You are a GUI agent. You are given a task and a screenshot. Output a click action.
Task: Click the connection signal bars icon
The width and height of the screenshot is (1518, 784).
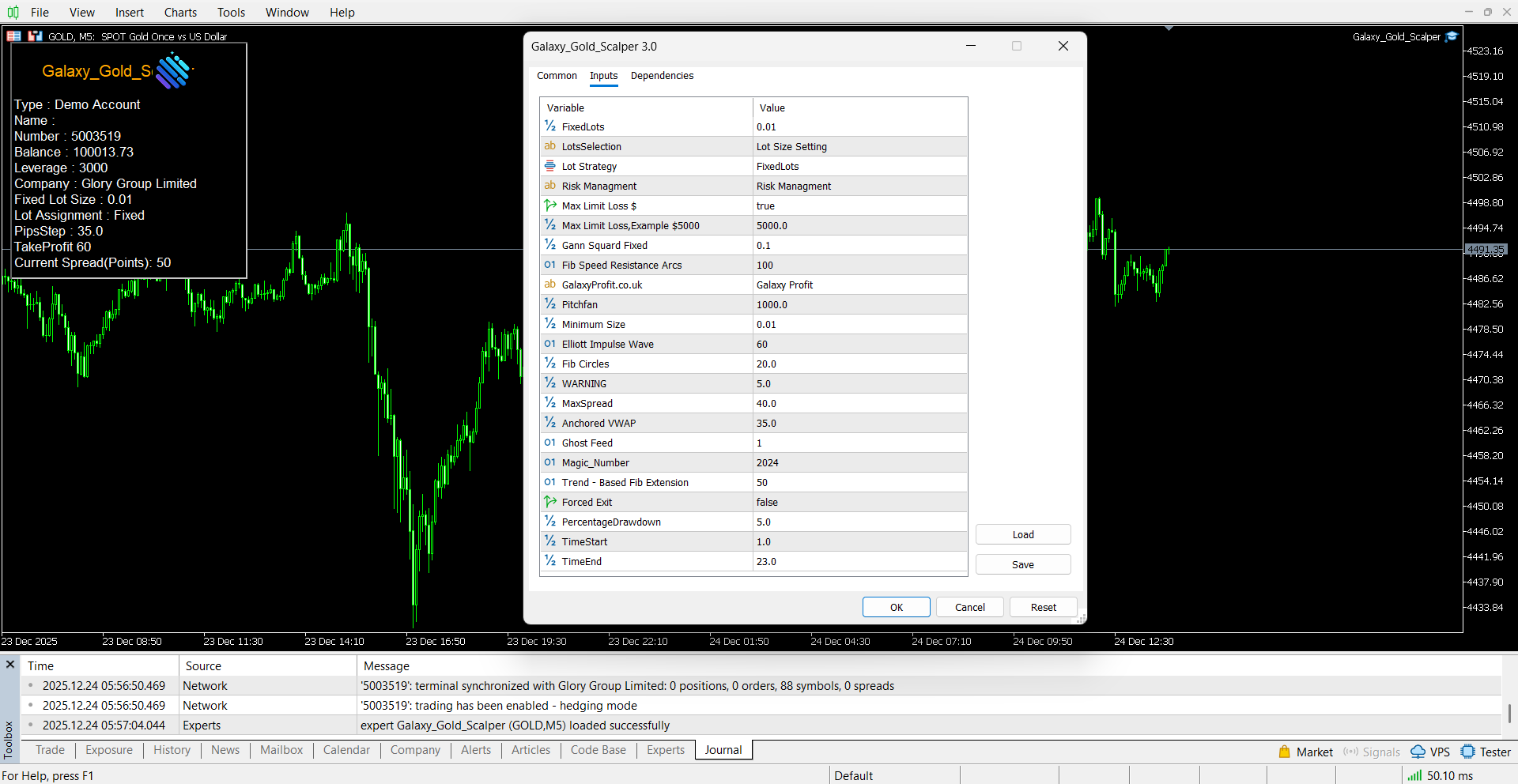(1414, 775)
